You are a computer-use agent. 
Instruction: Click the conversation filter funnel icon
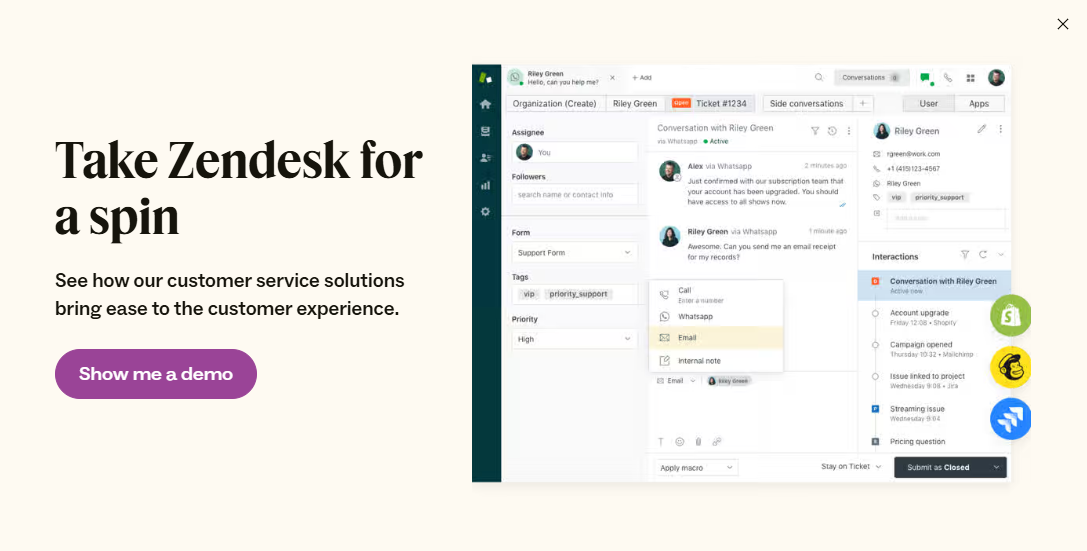click(815, 130)
